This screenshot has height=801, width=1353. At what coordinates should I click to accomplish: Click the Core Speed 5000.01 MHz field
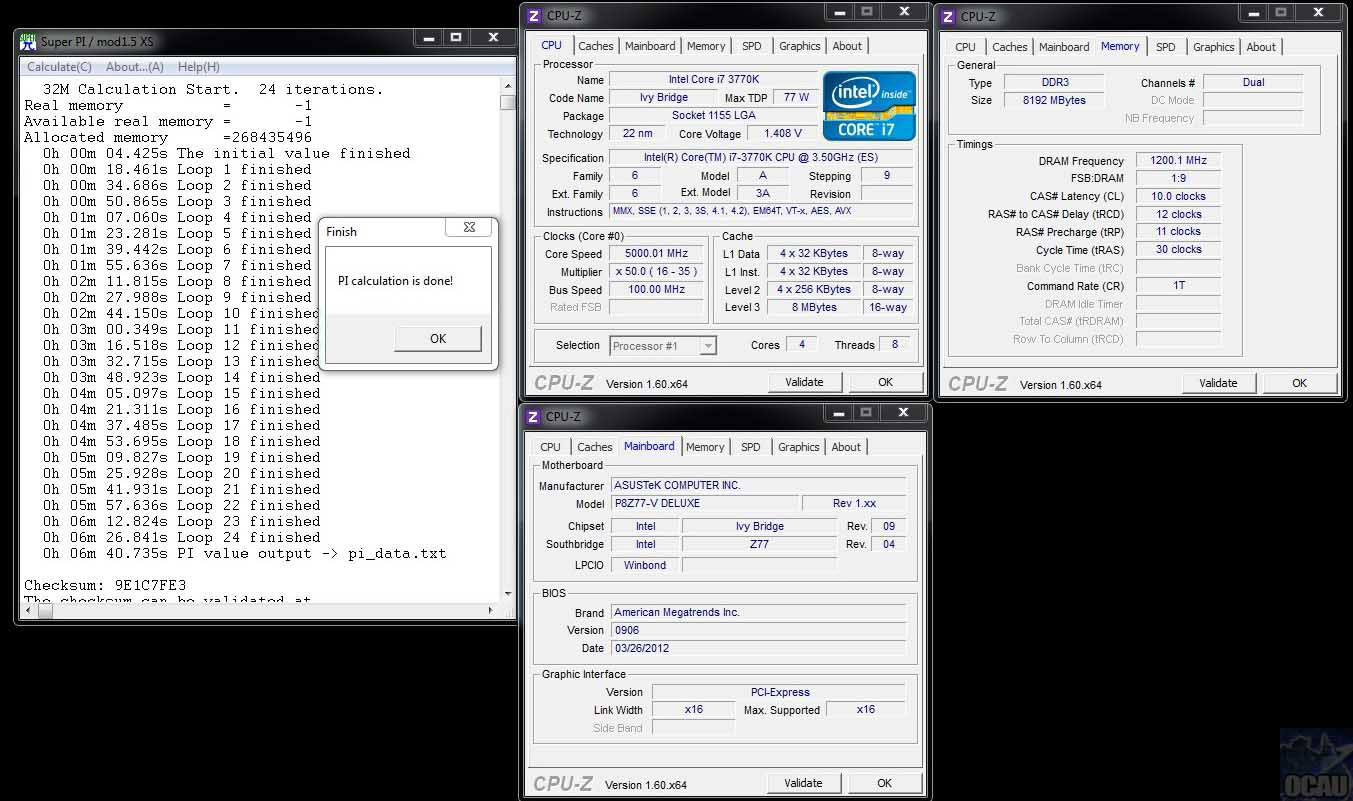click(657, 254)
